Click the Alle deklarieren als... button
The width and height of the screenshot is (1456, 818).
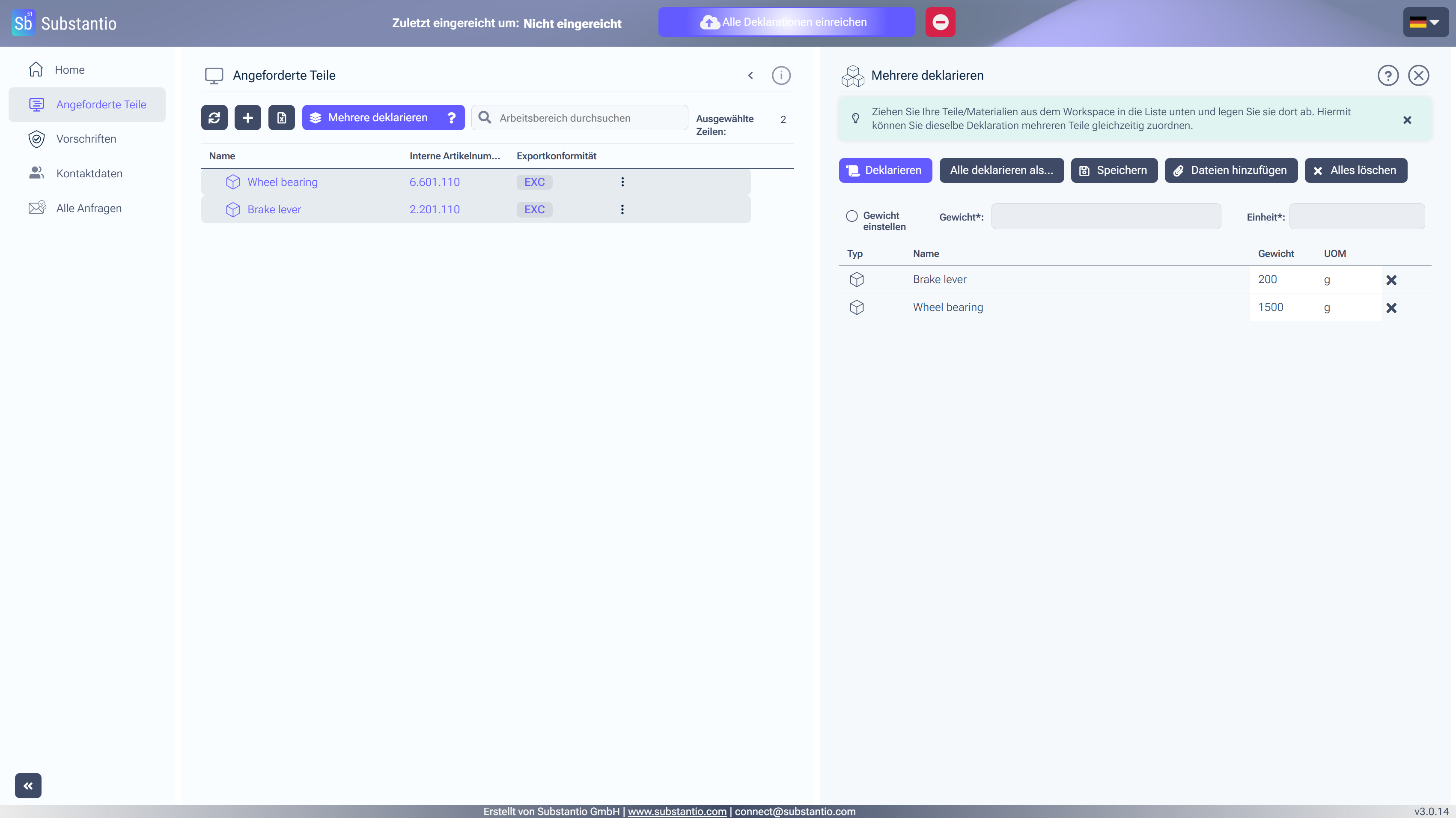coord(1001,170)
